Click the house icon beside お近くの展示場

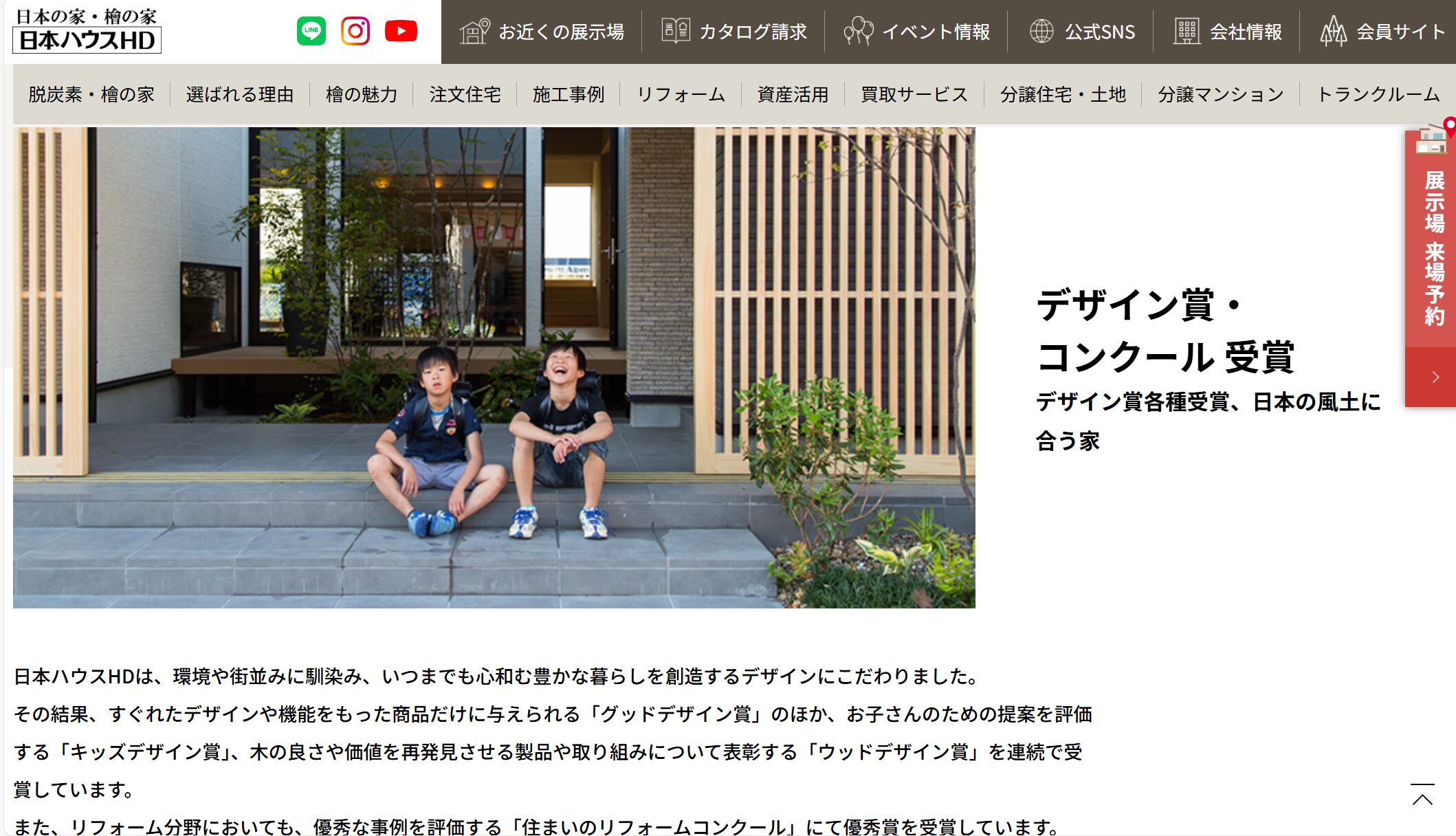[x=474, y=32]
